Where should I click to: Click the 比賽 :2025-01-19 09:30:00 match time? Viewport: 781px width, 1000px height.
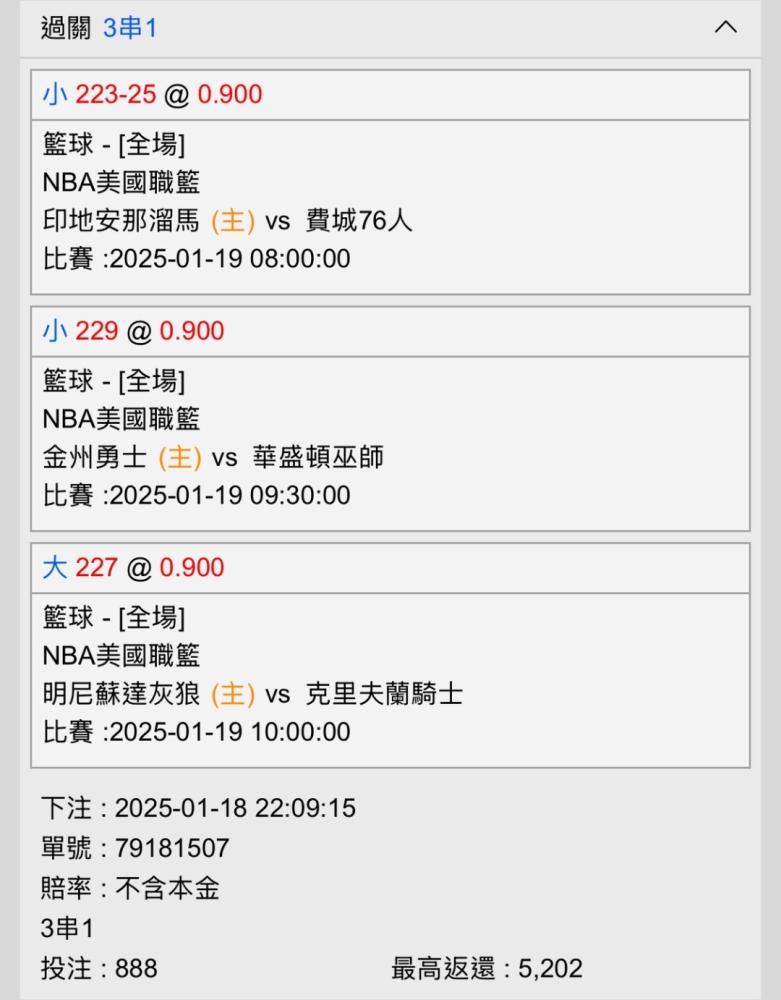click(196, 496)
